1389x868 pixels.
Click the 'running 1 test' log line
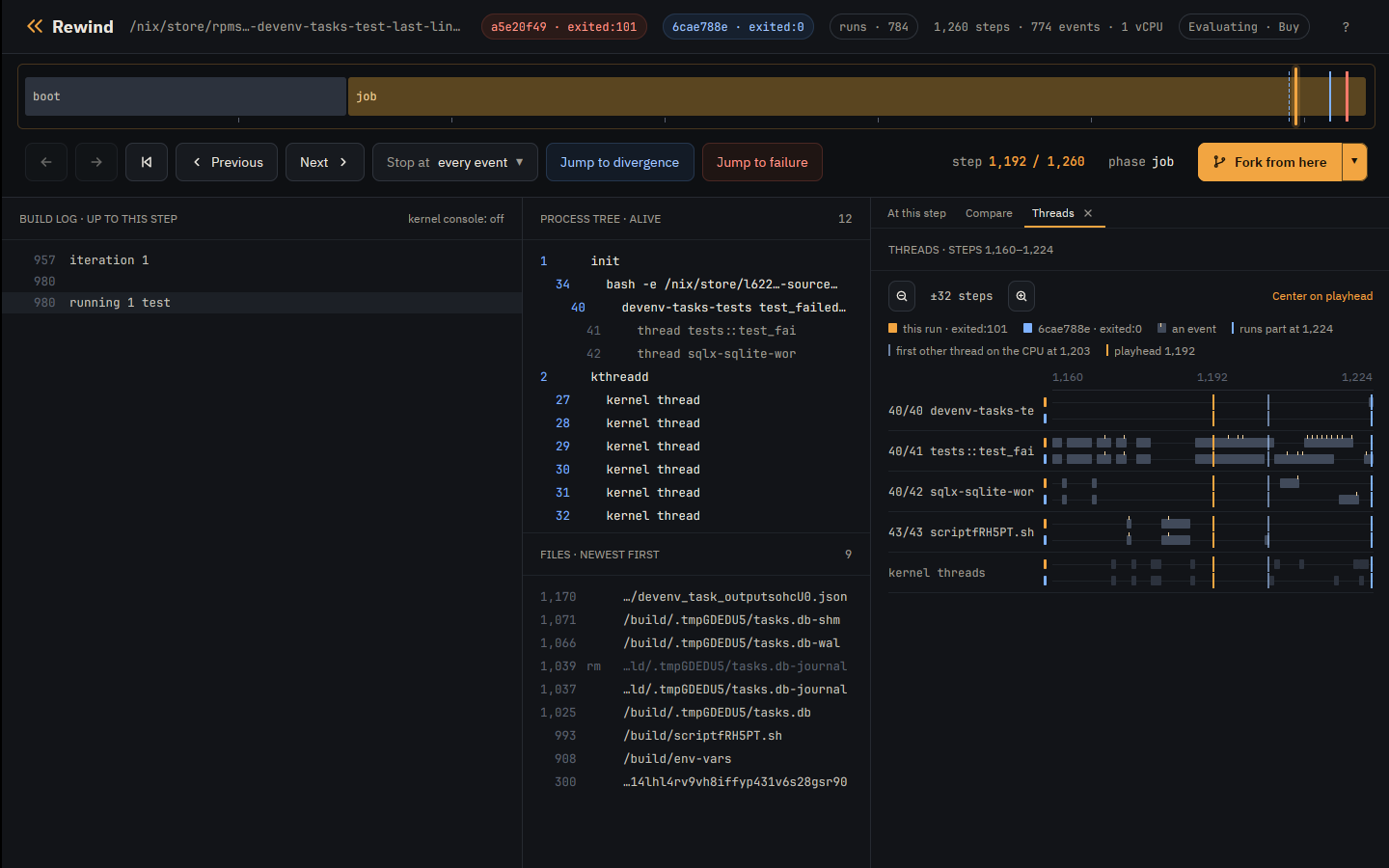coord(262,303)
